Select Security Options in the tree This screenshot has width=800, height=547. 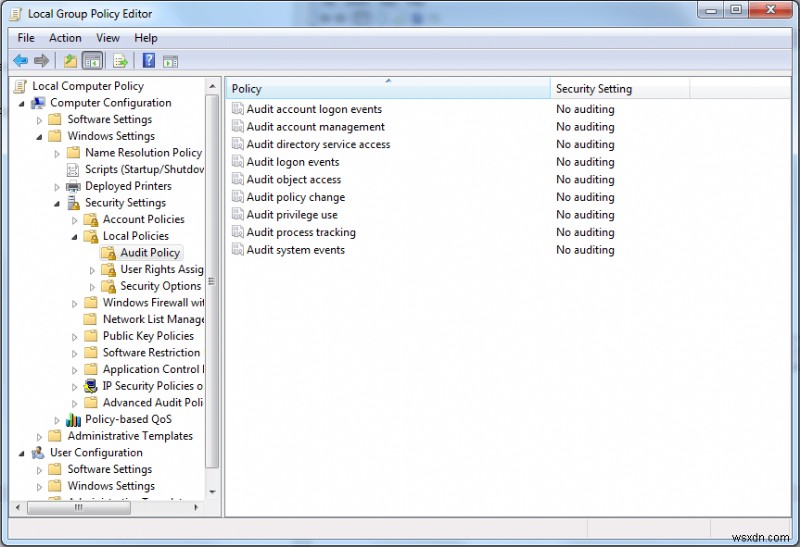click(x=161, y=286)
